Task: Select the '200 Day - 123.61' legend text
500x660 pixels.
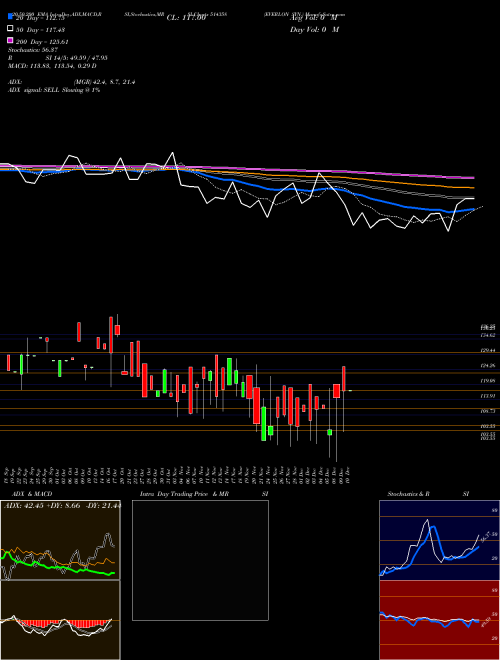Action: [x=42, y=42]
